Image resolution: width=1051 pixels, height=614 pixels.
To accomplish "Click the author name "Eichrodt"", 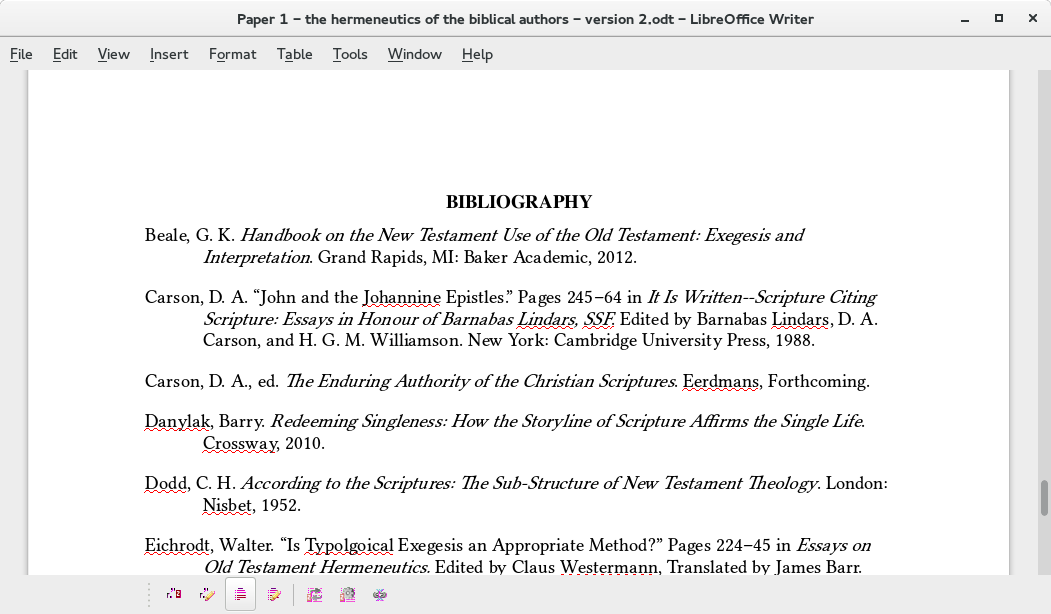I will point(178,545).
